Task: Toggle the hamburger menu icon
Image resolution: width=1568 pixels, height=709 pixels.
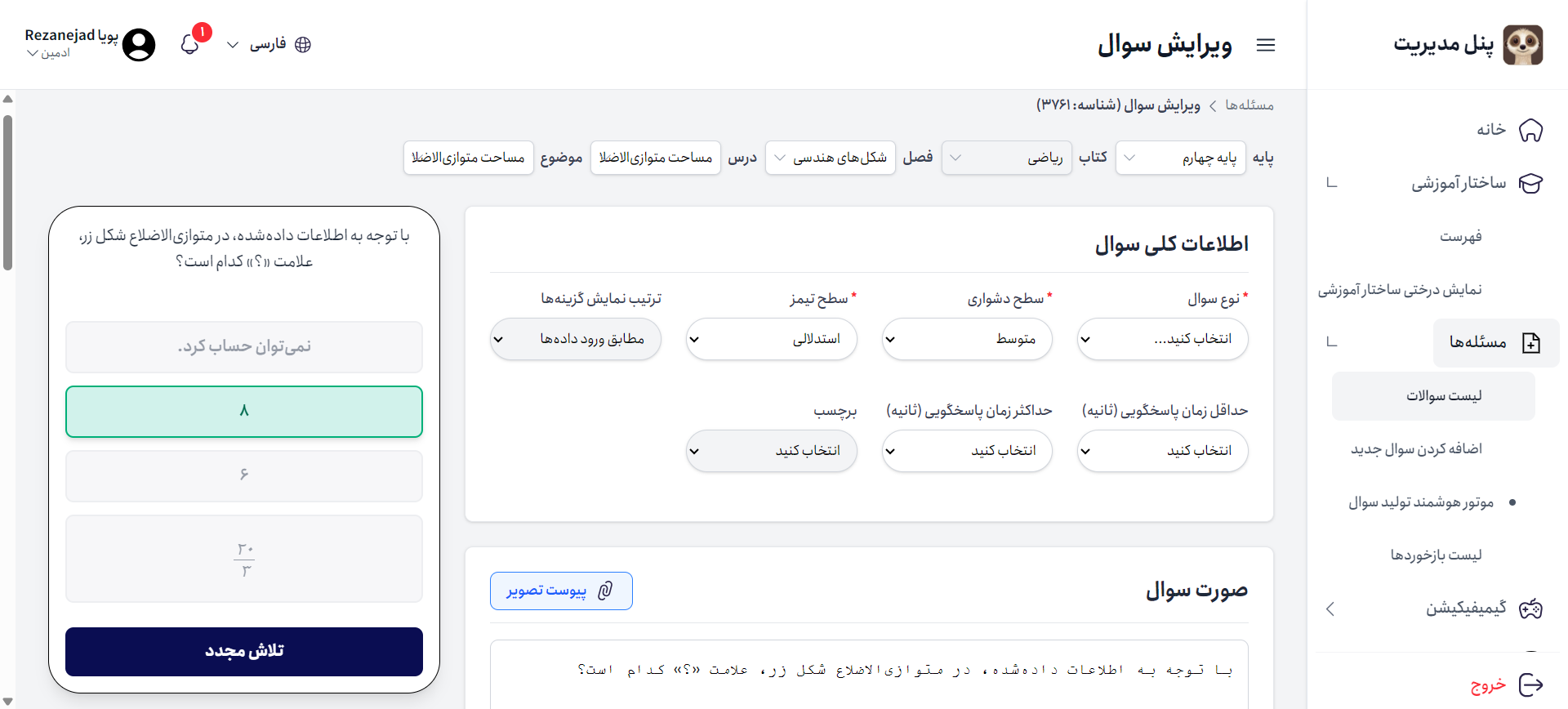Action: pos(1266,45)
